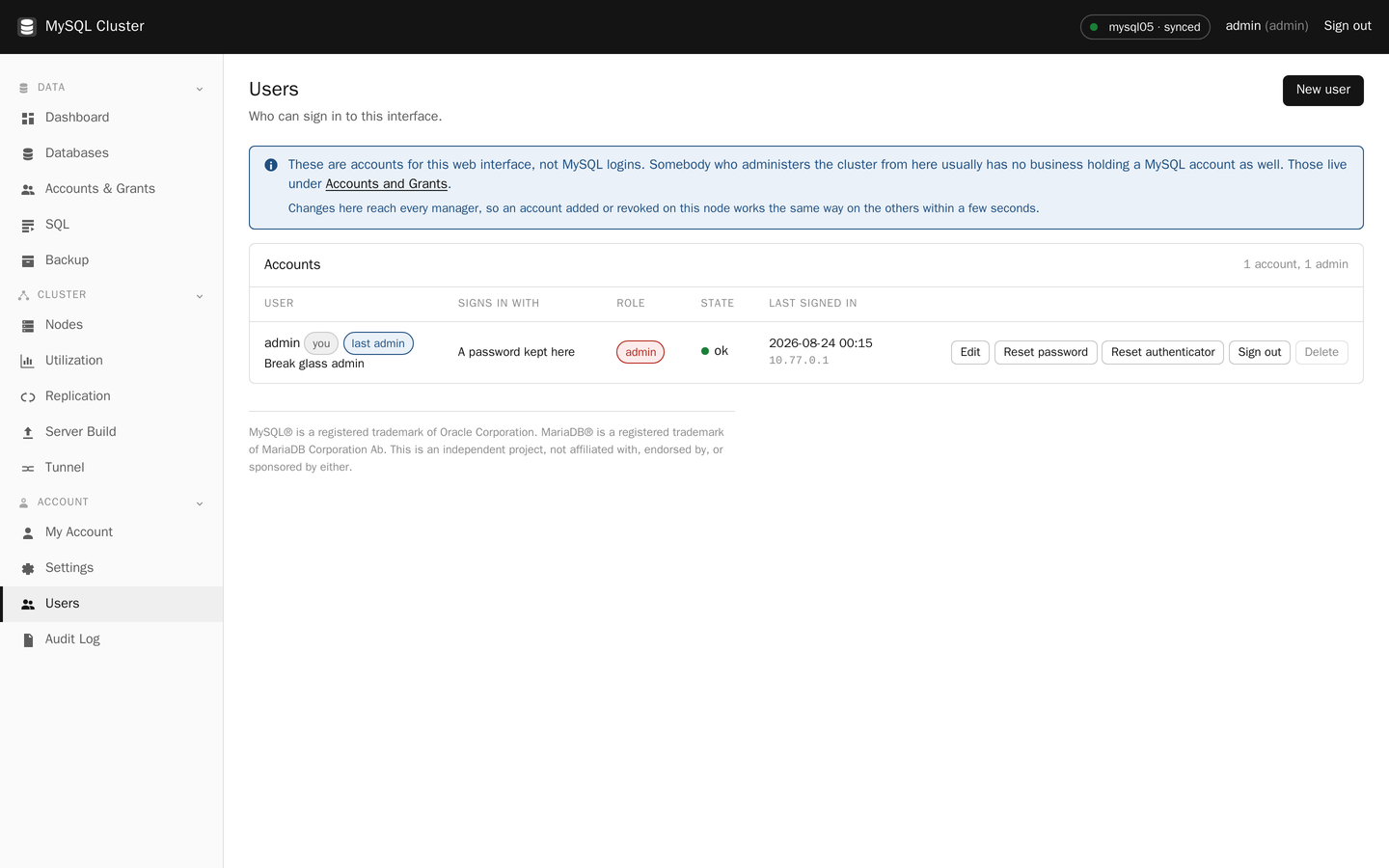Click the Backup archive icon
The image size is (1389, 868).
coord(28,261)
